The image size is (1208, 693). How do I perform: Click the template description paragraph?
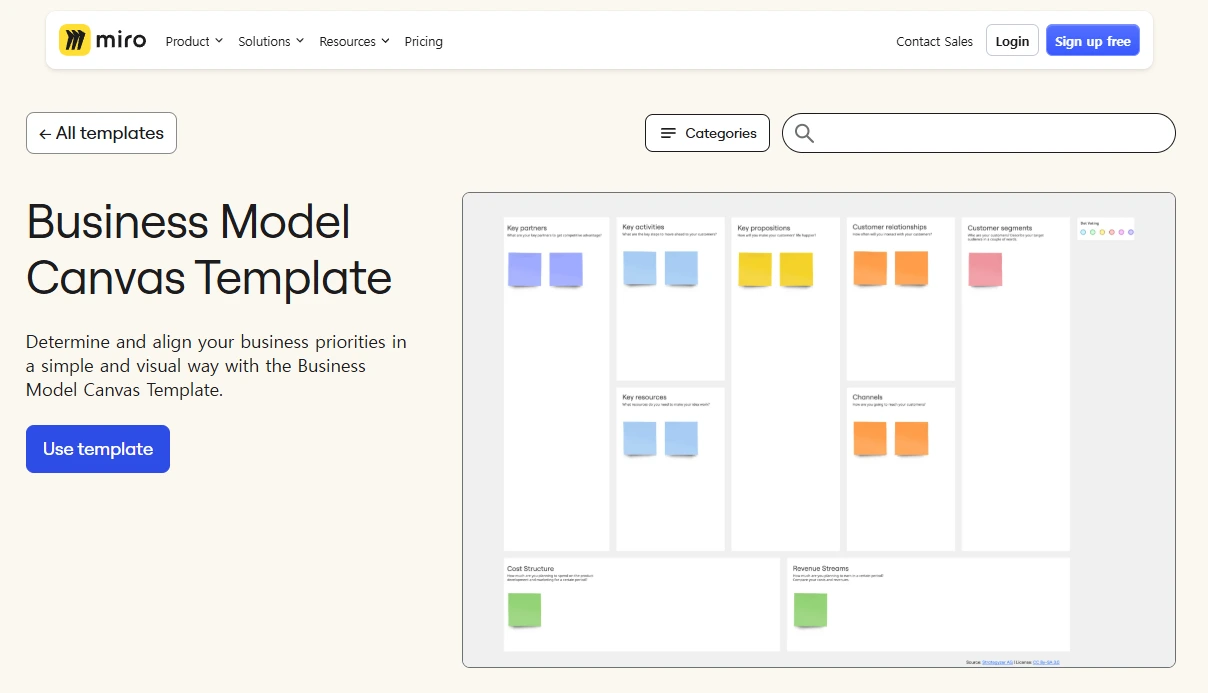coord(216,366)
